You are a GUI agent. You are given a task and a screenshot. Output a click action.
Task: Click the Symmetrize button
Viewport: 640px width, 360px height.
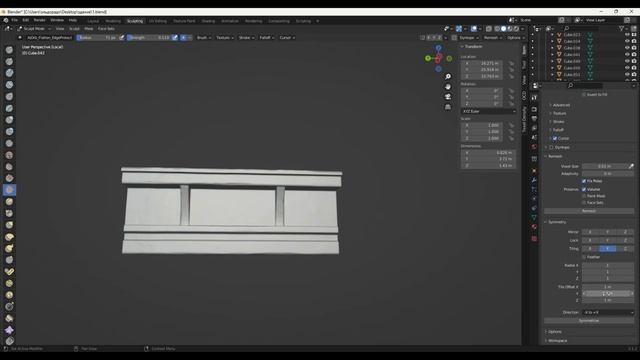589,321
